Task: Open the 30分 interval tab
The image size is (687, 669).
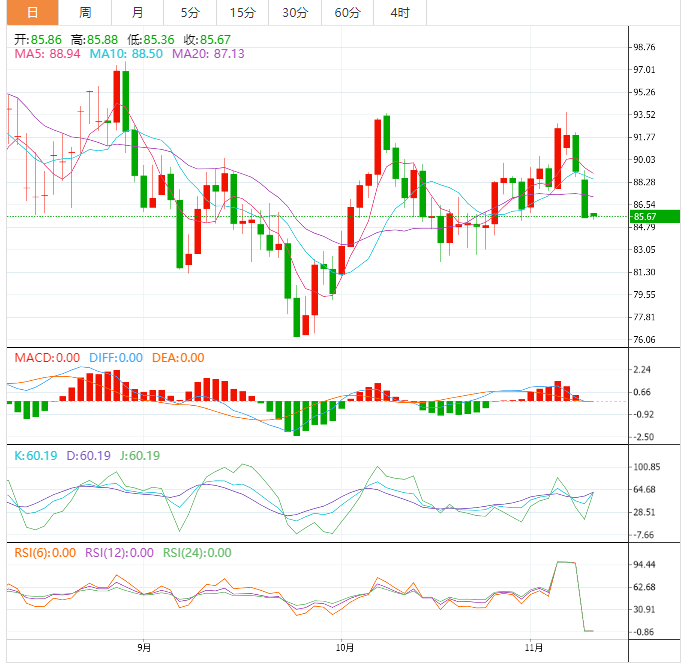Action: [295, 13]
